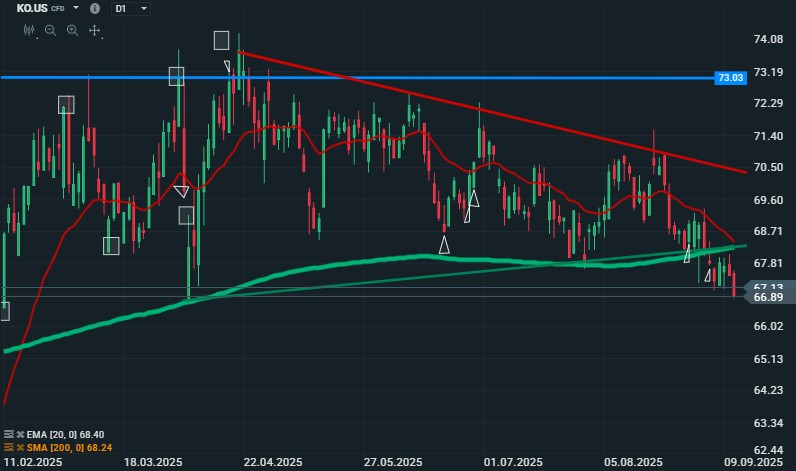The width and height of the screenshot is (796, 471).
Task: Click the 66.89 current price label
Action: click(x=767, y=297)
